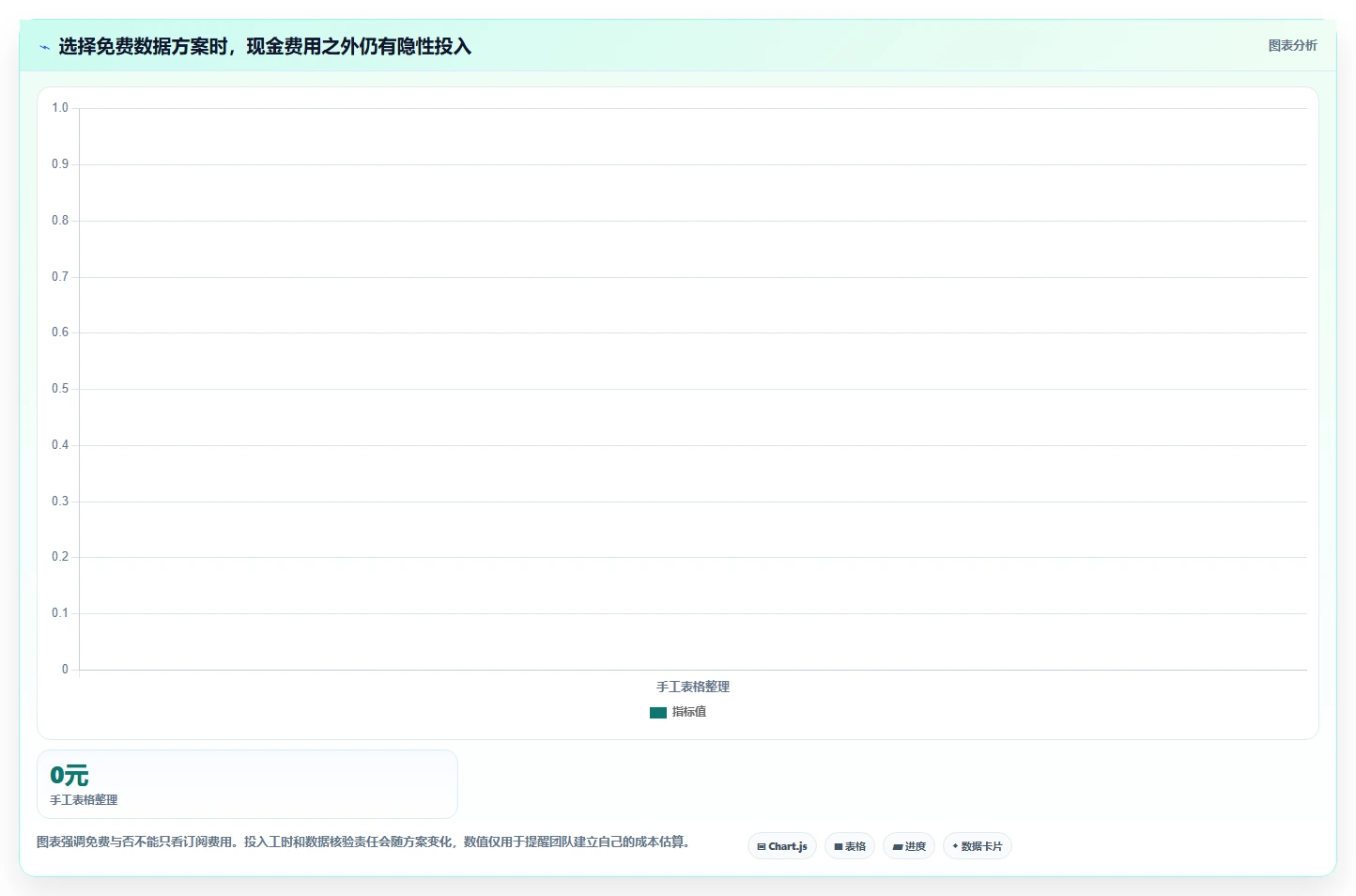
Task: Click the 指标值 legend label
Action: (x=689, y=712)
